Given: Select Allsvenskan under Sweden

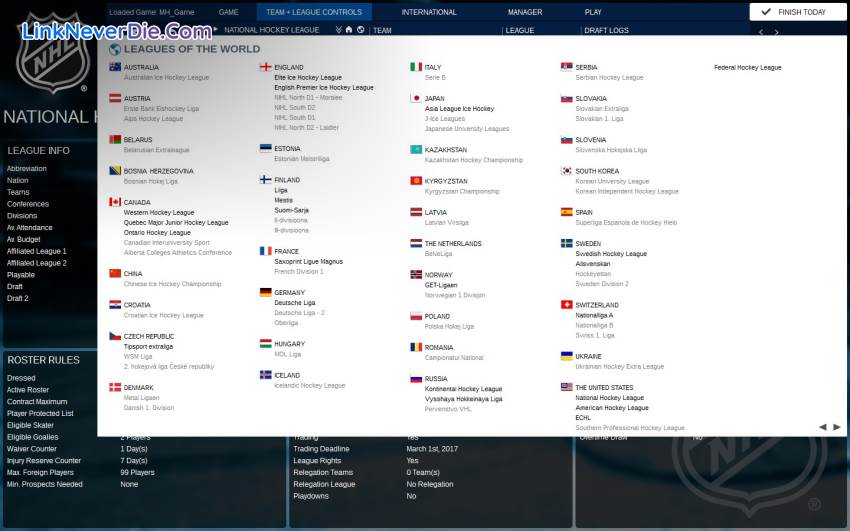Looking at the screenshot, I should (x=593, y=264).
